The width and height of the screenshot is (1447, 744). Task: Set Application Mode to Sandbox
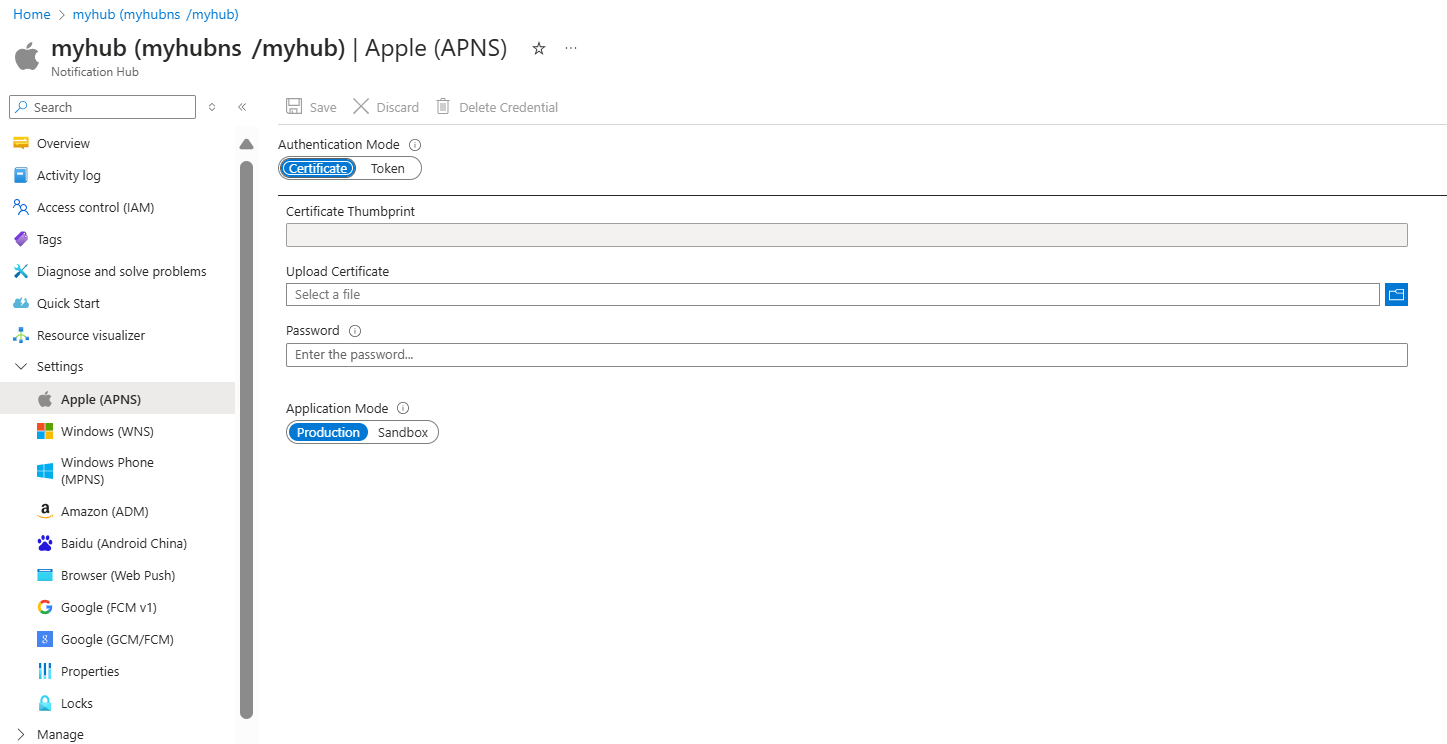coord(402,431)
